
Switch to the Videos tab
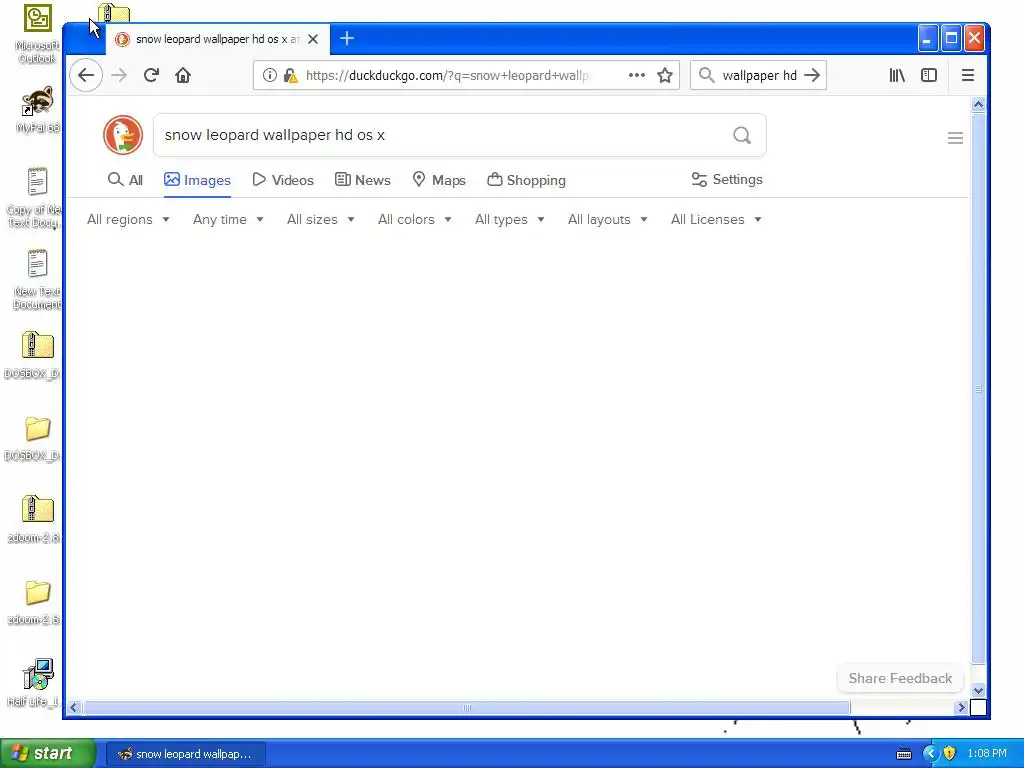(283, 180)
